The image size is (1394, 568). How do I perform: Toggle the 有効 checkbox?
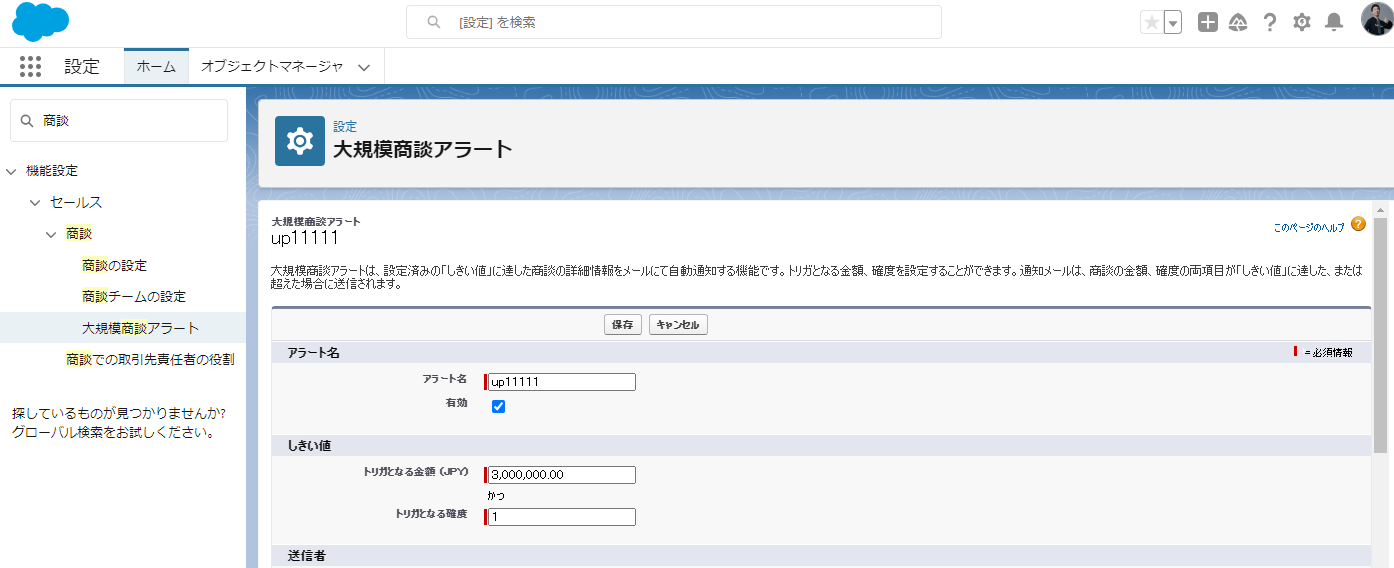[498, 407]
